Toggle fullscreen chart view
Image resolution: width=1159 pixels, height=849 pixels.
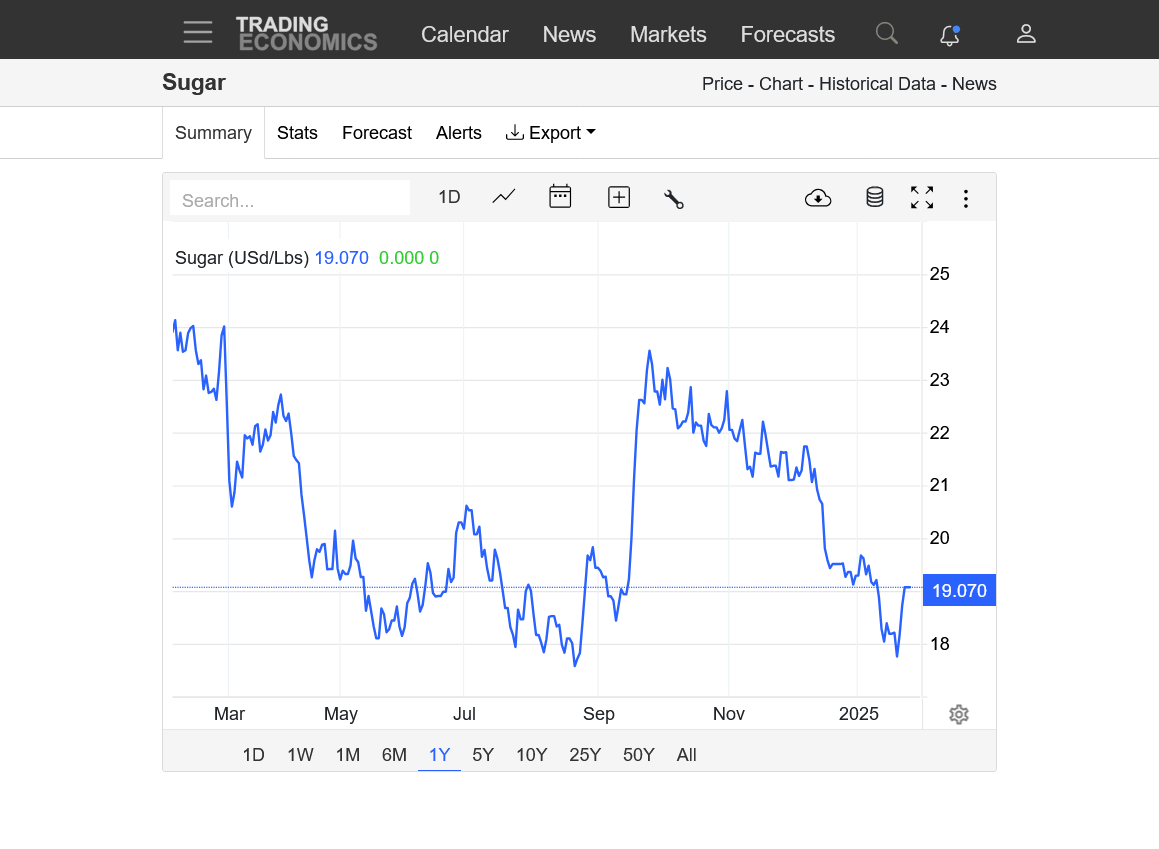(922, 198)
